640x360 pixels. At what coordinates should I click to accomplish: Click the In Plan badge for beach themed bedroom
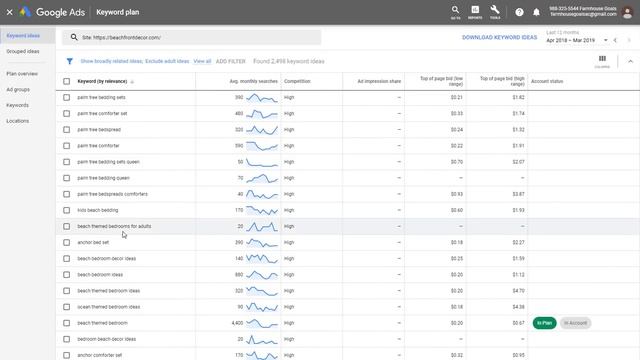click(544, 323)
